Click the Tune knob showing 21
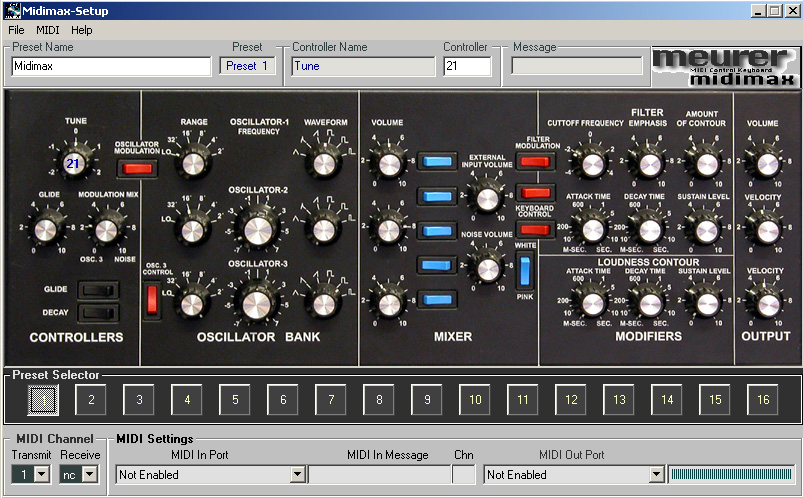Image resolution: width=803 pixels, height=498 pixels. click(x=74, y=163)
